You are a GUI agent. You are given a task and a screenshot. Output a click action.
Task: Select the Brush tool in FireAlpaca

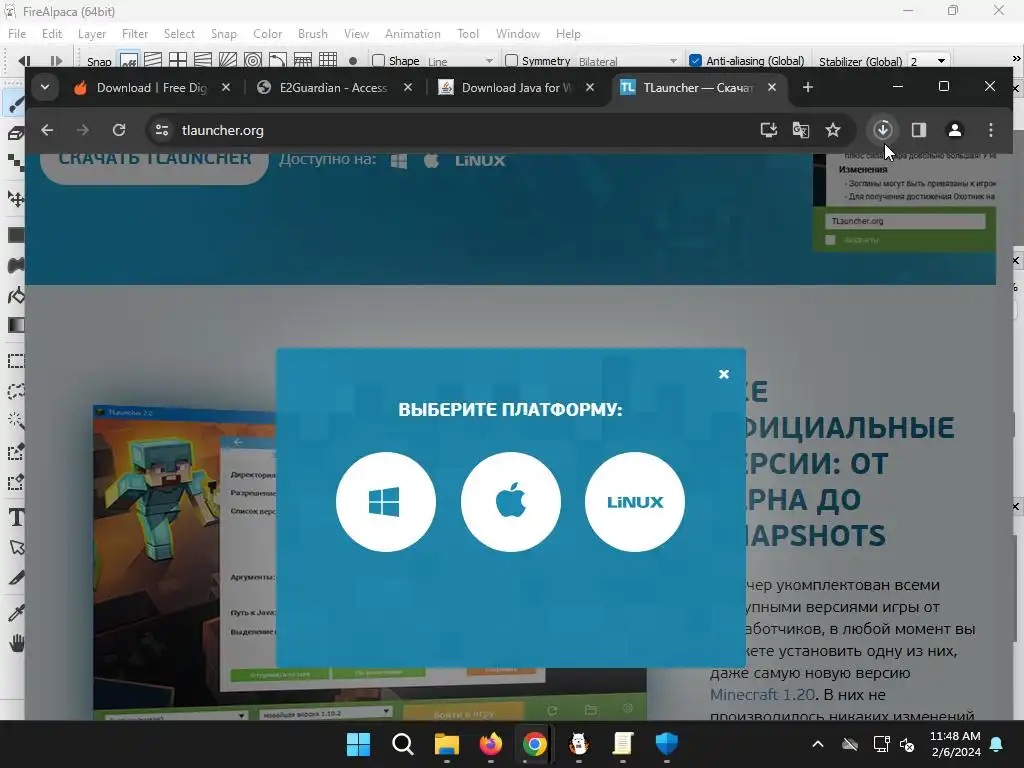(14, 103)
